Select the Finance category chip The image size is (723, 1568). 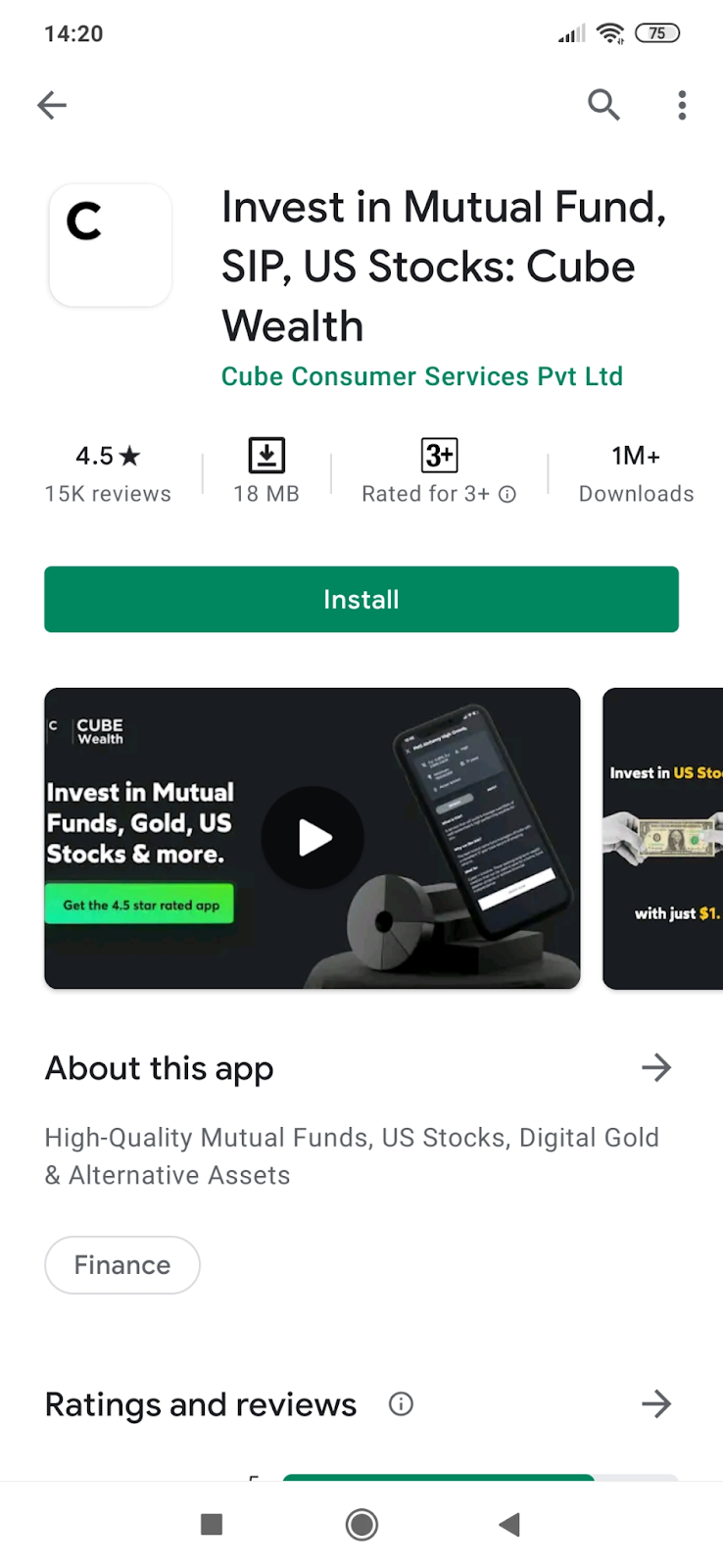click(122, 1265)
